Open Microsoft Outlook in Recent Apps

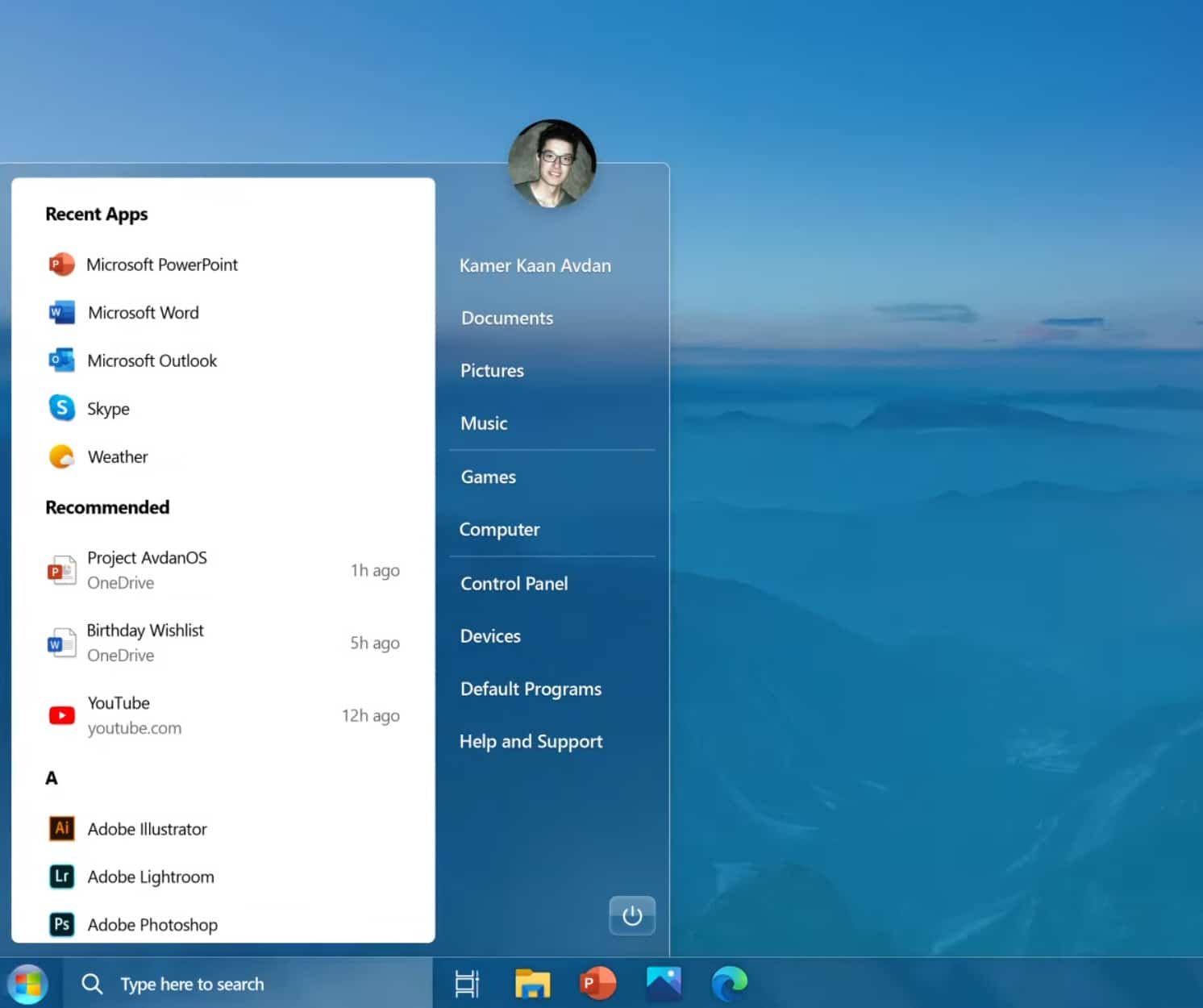point(152,360)
